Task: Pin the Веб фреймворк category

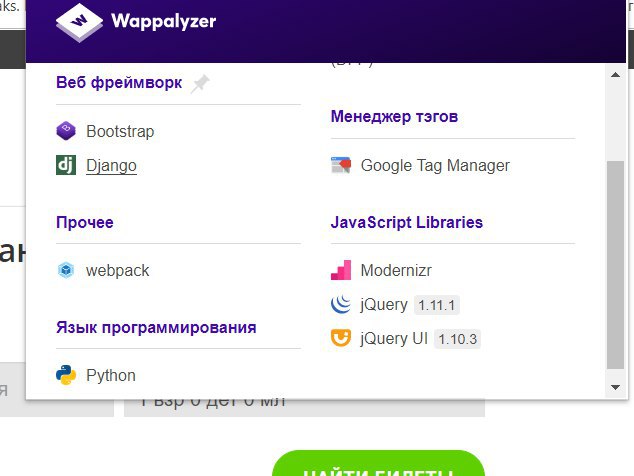Action: point(200,83)
